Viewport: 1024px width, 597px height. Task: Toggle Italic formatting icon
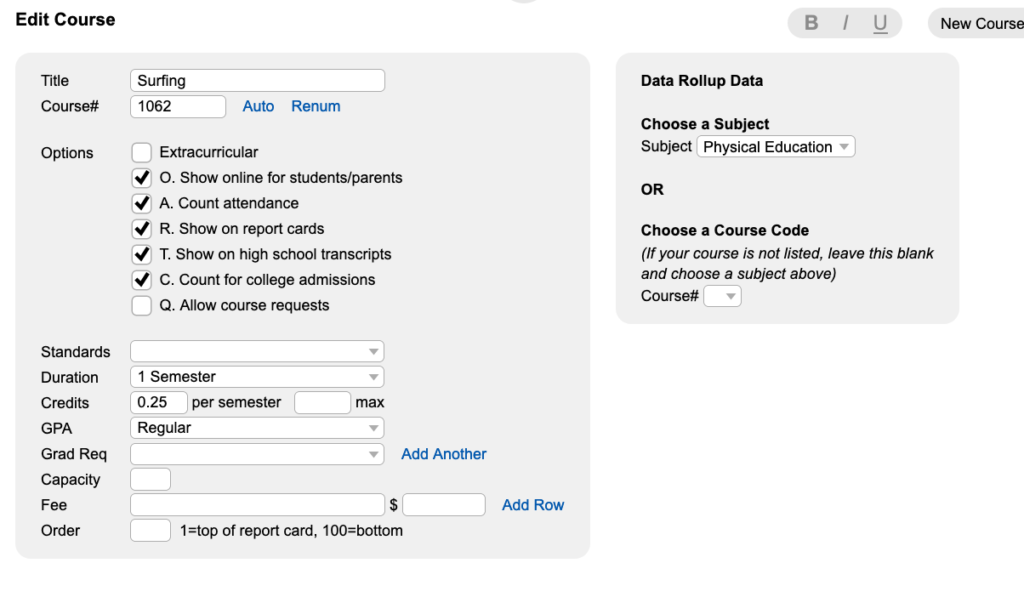click(x=845, y=24)
